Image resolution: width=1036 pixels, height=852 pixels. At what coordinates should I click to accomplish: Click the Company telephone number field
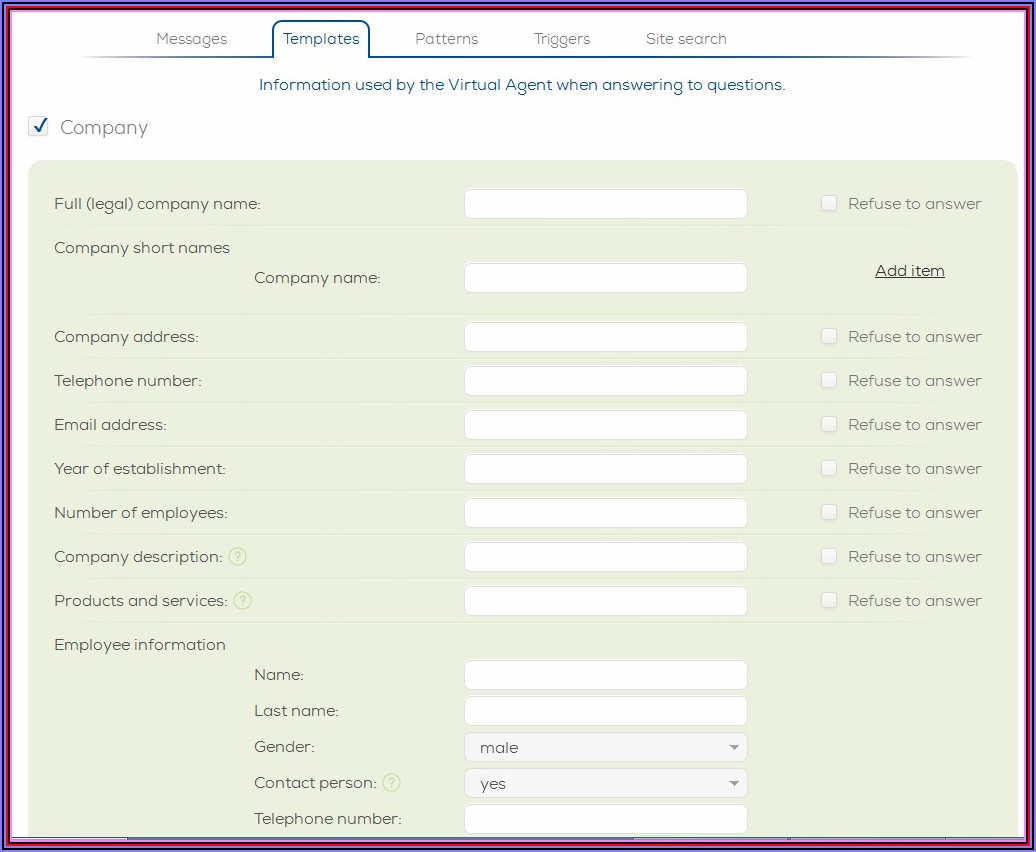click(605, 381)
